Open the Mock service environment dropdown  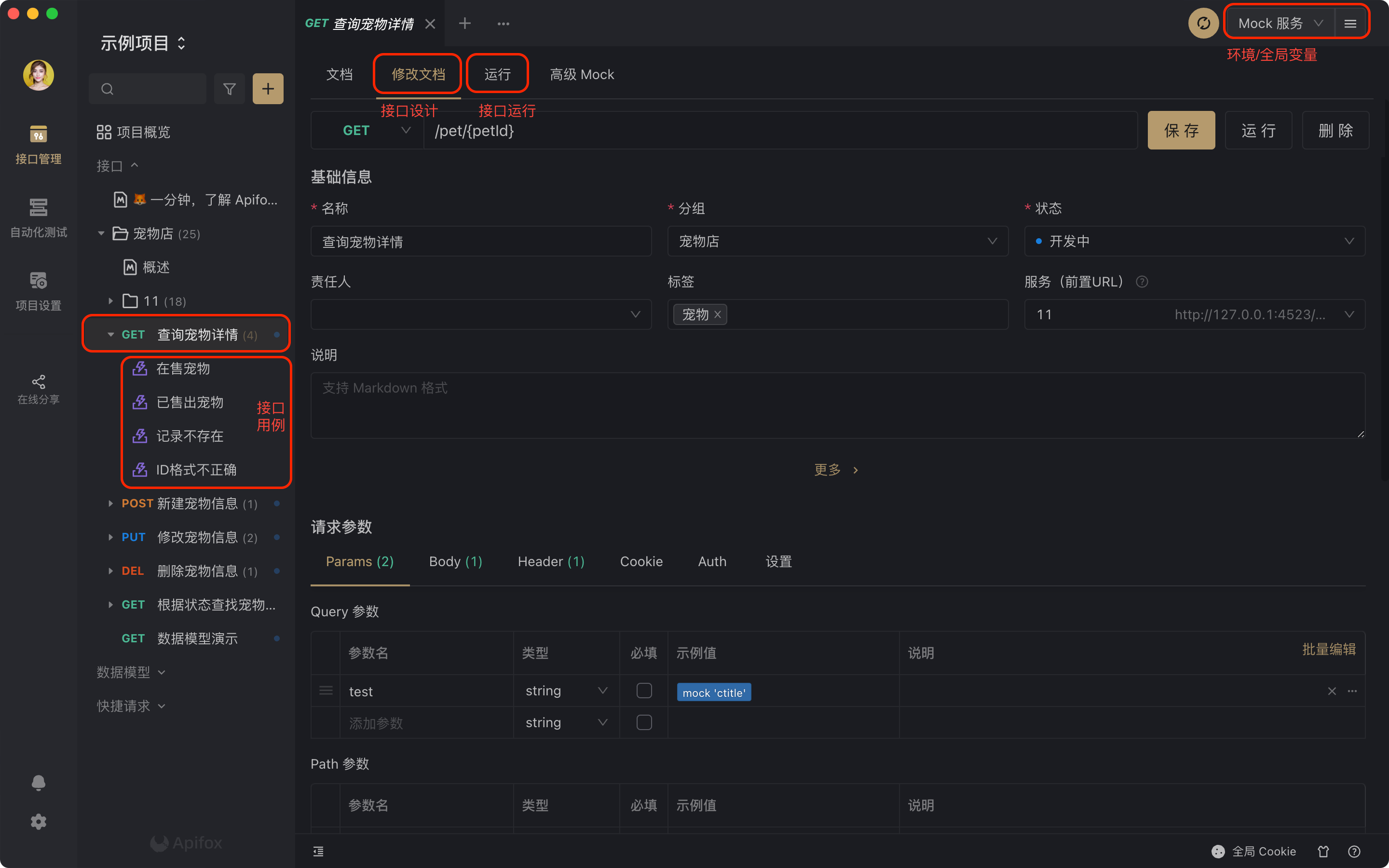(x=1280, y=24)
